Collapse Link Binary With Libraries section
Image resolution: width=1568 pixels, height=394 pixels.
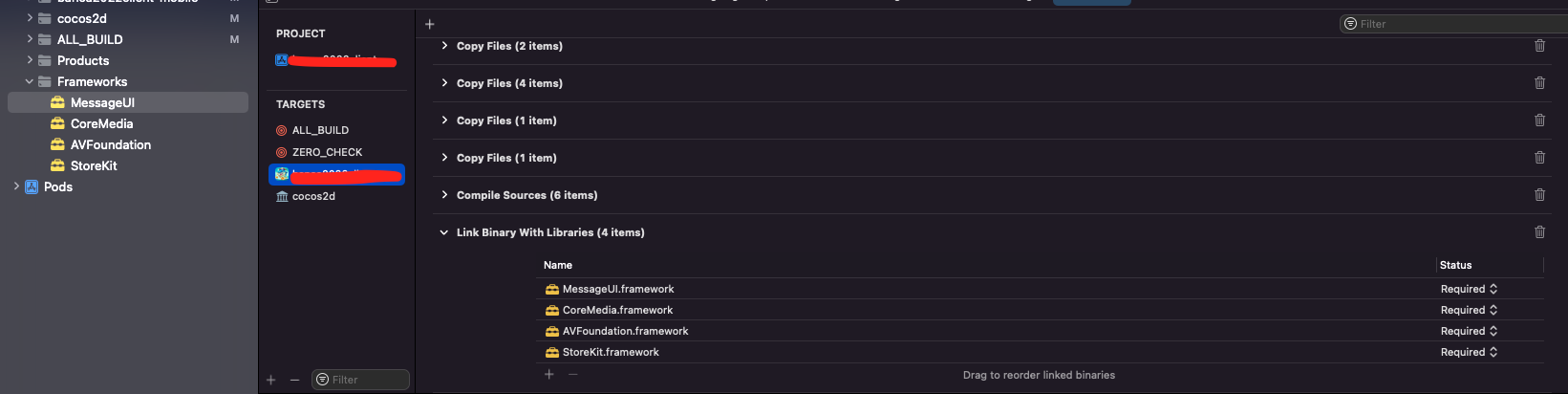click(444, 232)
